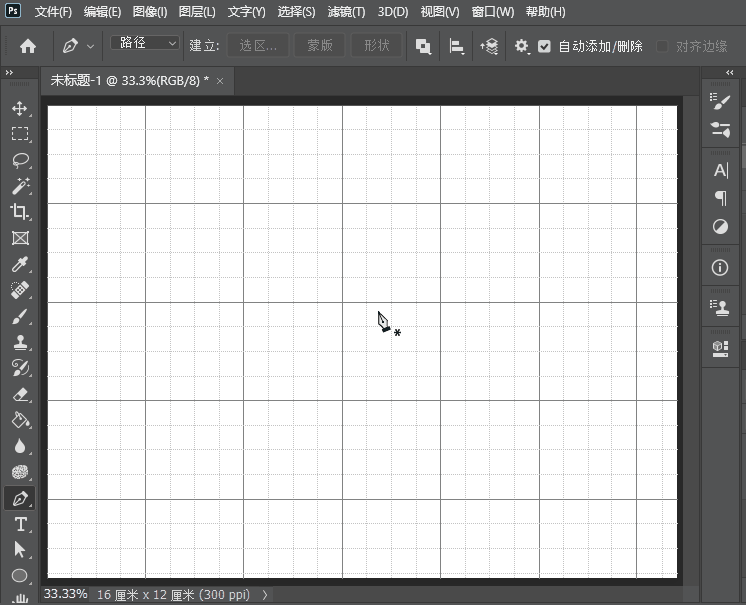Open the Brush Settings panel icon
746x605 pixels.
[720, 101]
